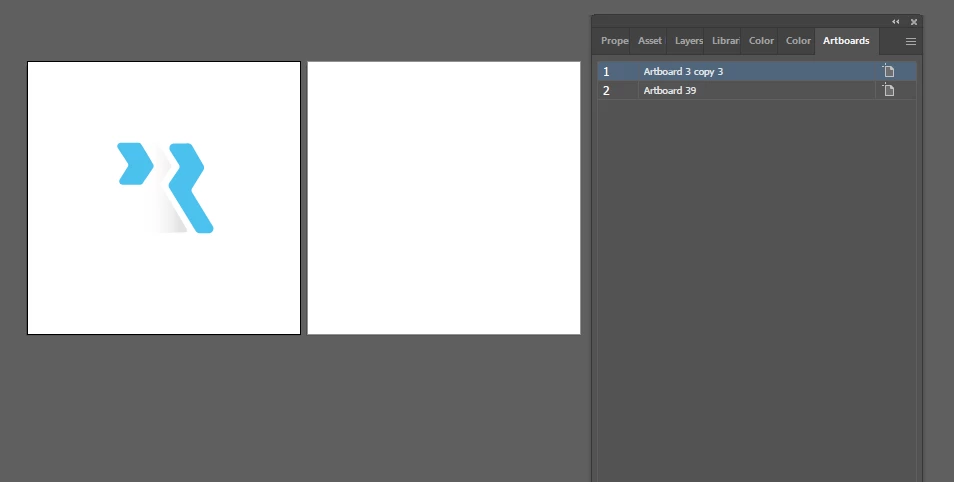Image resolution: width=954 pixels, height=482 pixels.
Task: Select the active Artboards tab
Action: [846, 41]
